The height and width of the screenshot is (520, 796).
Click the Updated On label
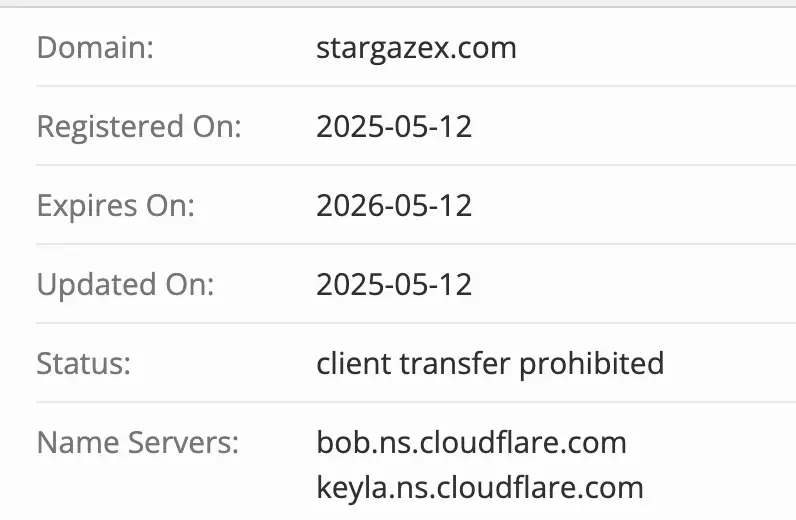click(126, 284)
